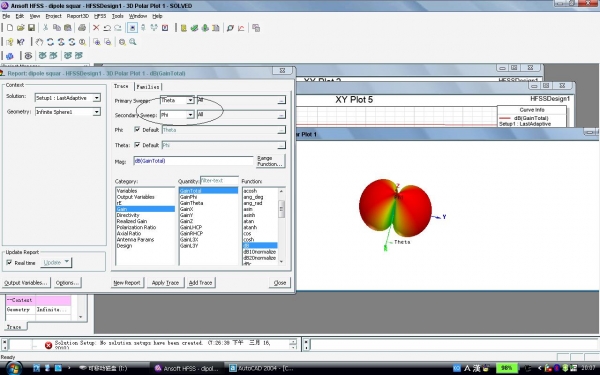The image size is (600, 375).
Task: Select the Pan hand tool
Action: pyautogui.click(x=39, y=42)
